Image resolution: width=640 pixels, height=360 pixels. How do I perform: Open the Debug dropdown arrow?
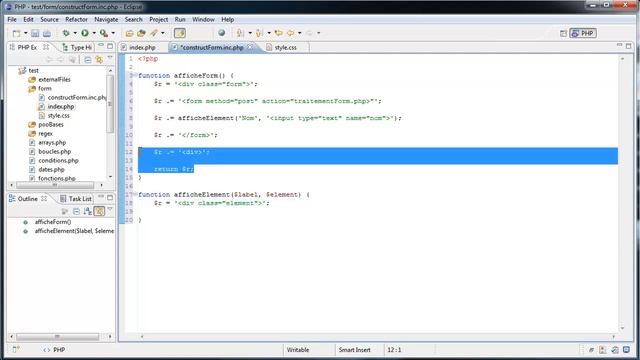pyautogui.click(x=75, y=33)
